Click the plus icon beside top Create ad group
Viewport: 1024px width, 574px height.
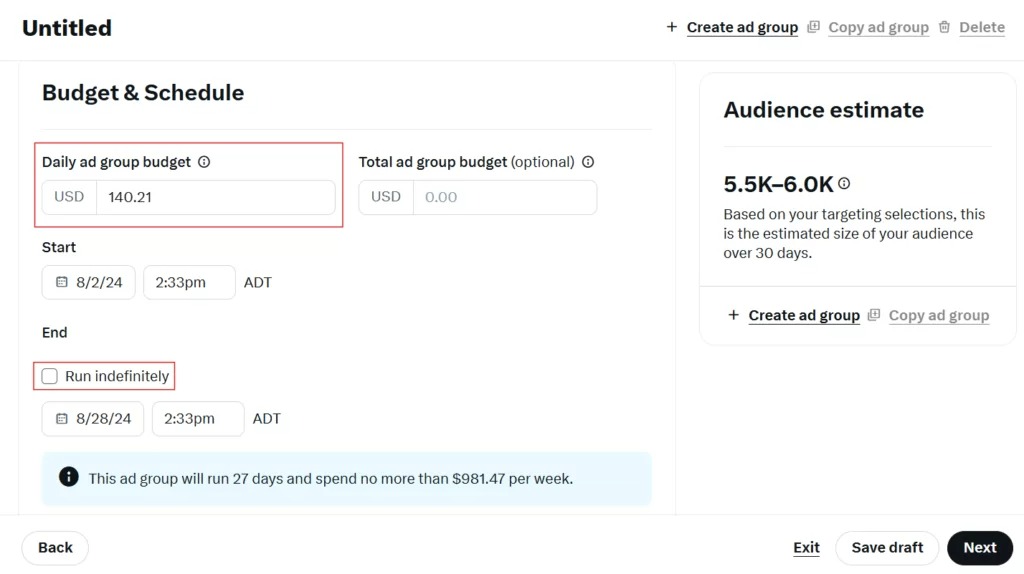672,27
